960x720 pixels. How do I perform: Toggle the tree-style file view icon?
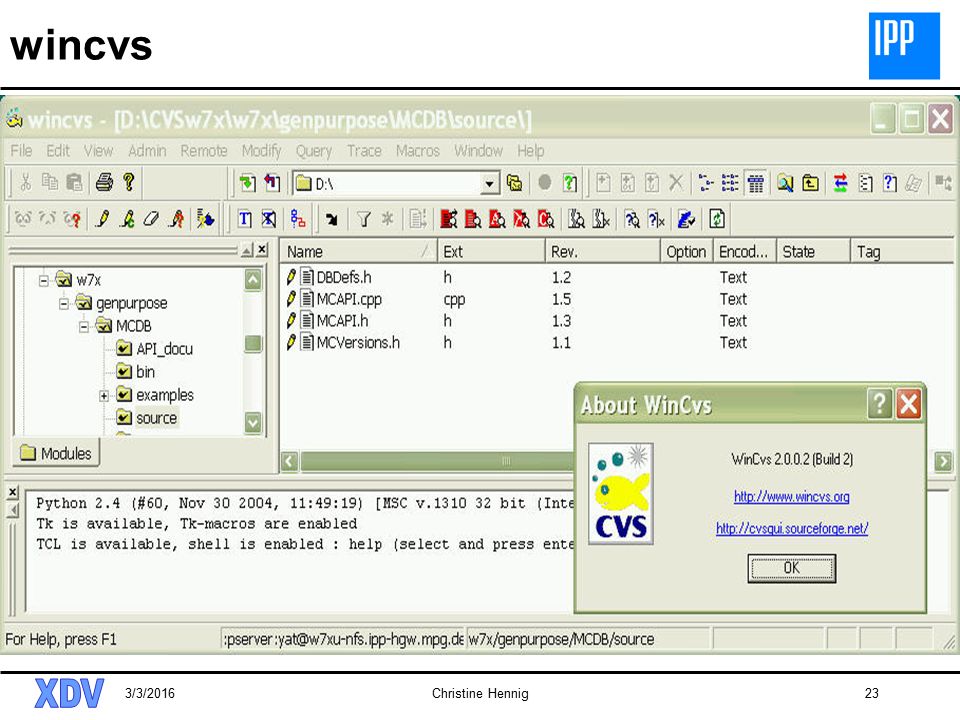(x=706, y=182)
